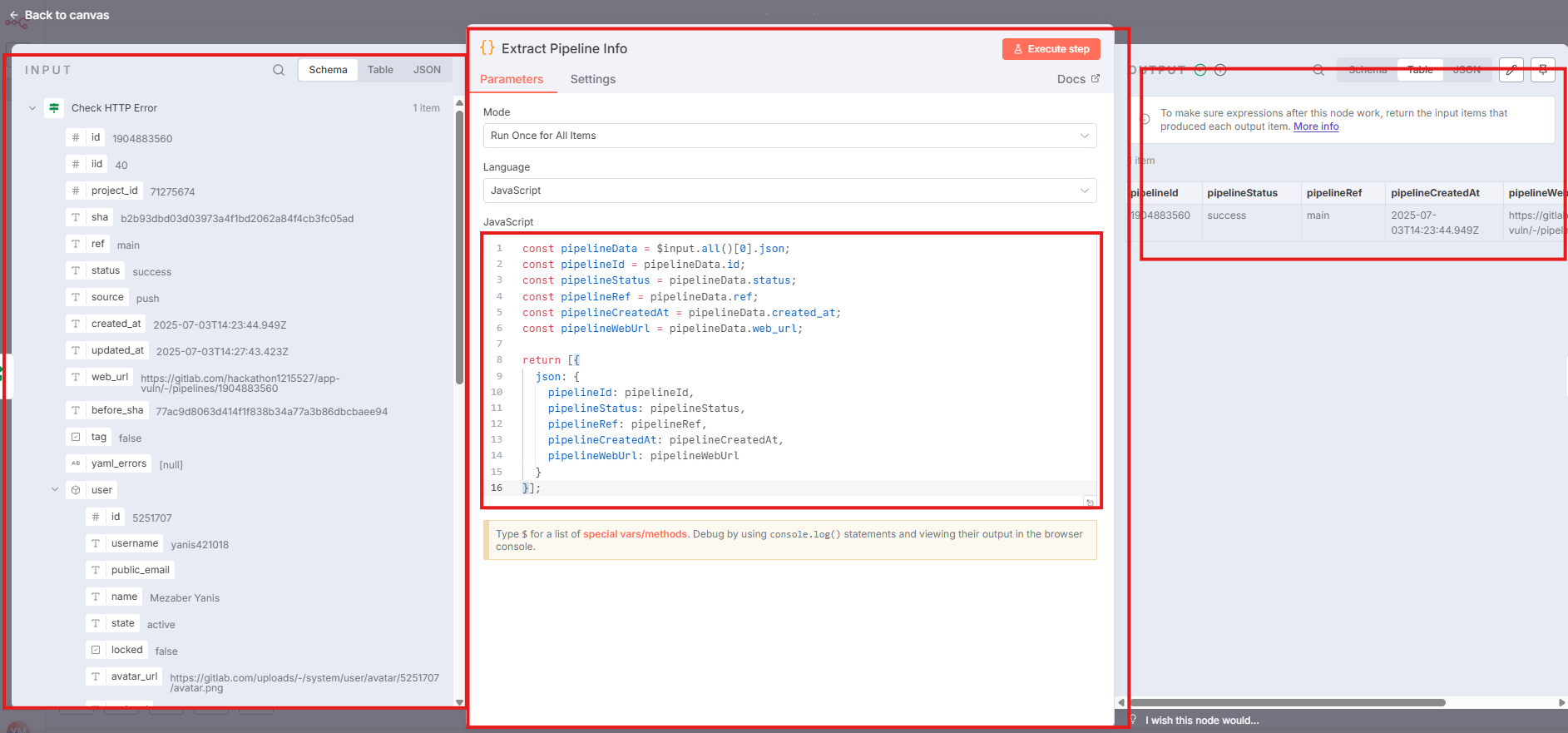
Task: Click the info icon next to OUTPUT
Action: point(1220,70)
